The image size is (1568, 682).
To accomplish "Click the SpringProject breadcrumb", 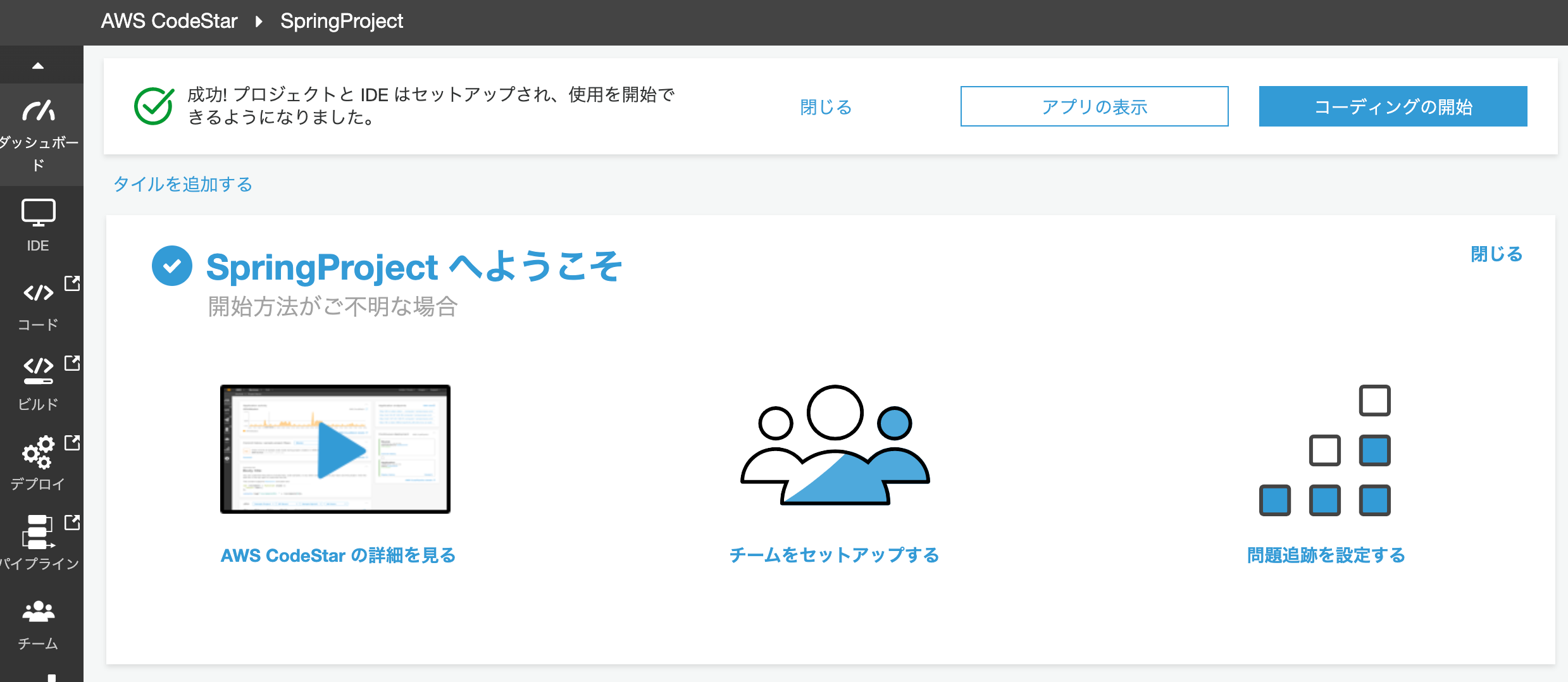I will pyautogui.click(x=342, y=22).
